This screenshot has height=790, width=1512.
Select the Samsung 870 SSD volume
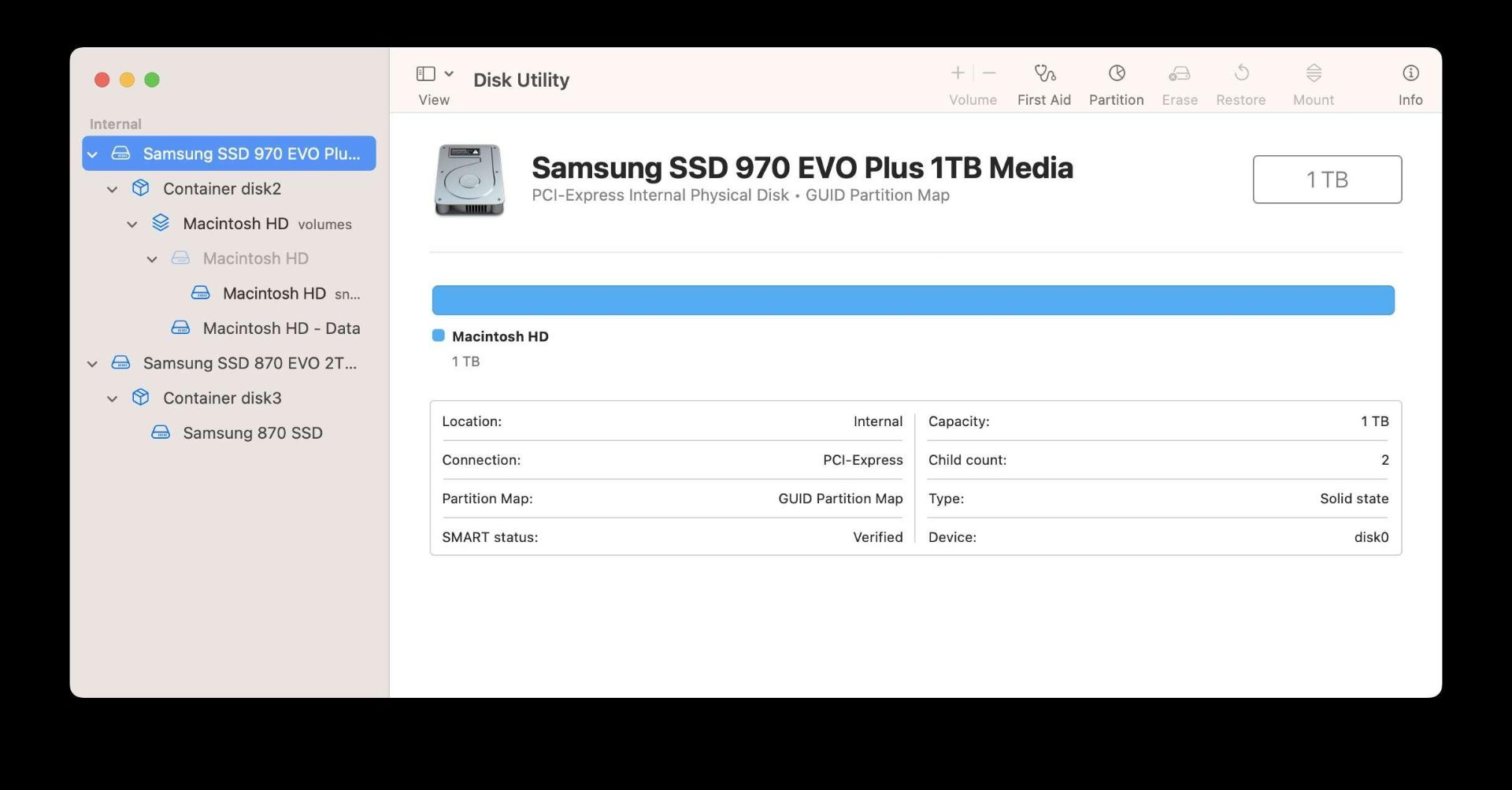coord(229,432)
